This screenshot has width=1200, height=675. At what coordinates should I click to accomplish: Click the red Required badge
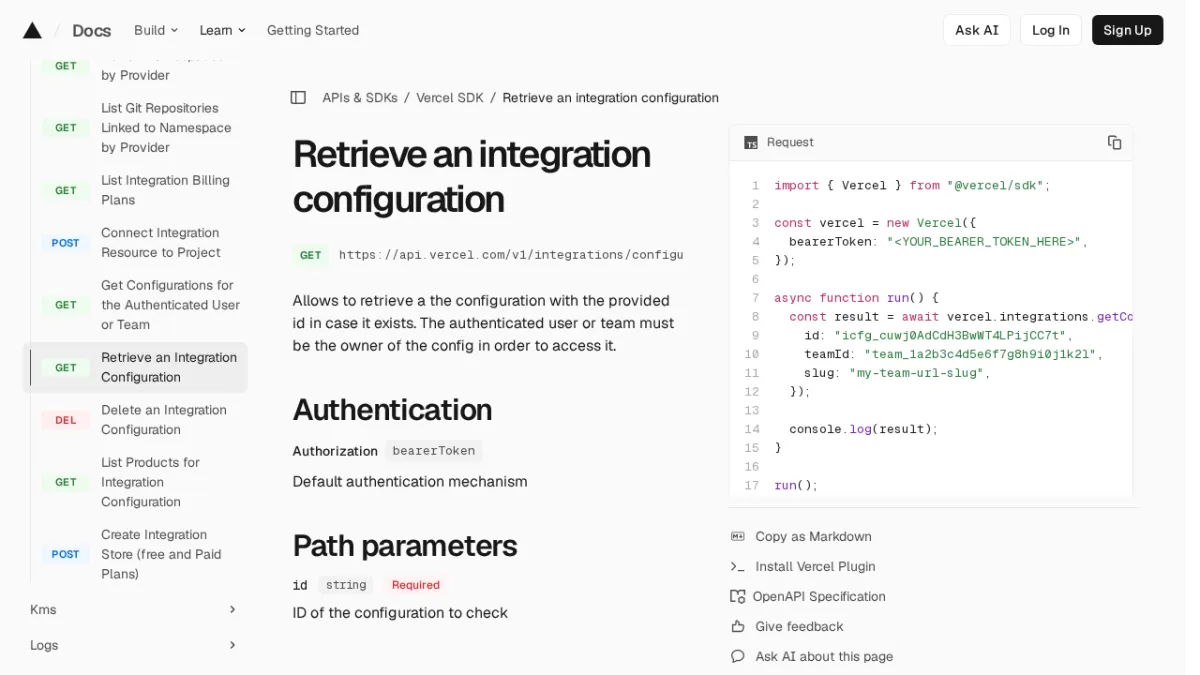416,585
